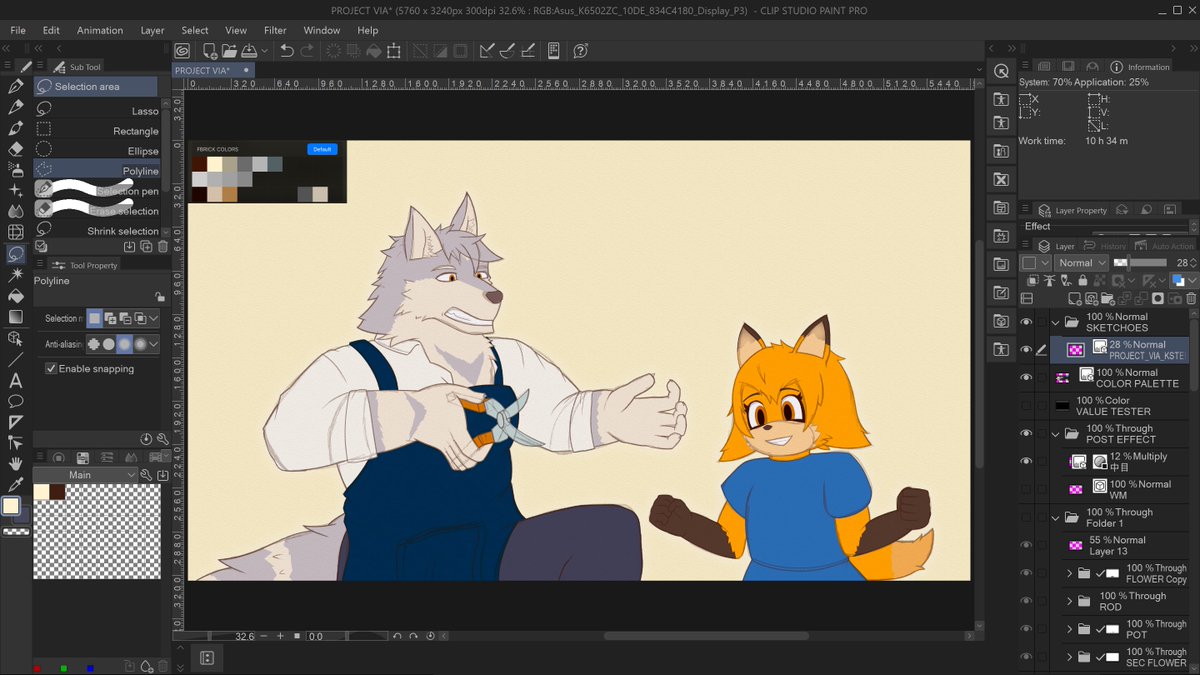Select the Gradient tool

pos(15,317)
